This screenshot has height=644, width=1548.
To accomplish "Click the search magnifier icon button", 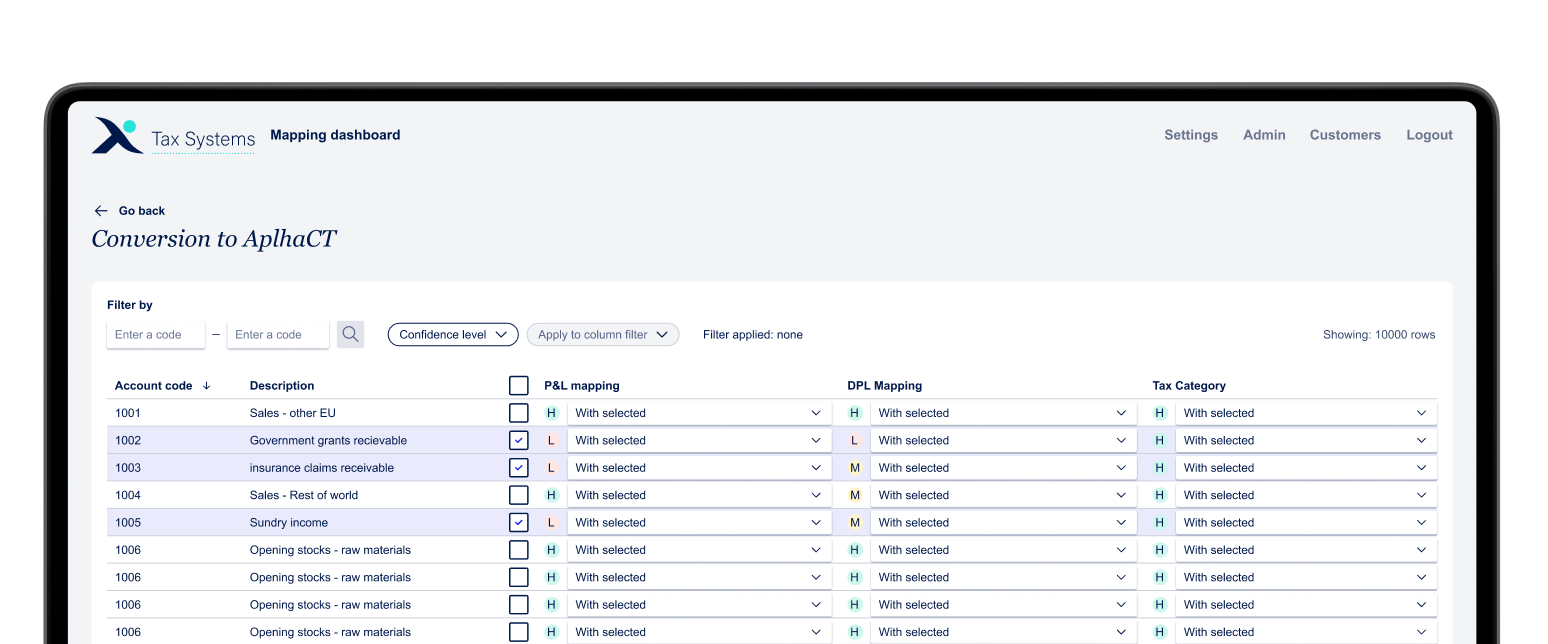I will tap(350, 334).
